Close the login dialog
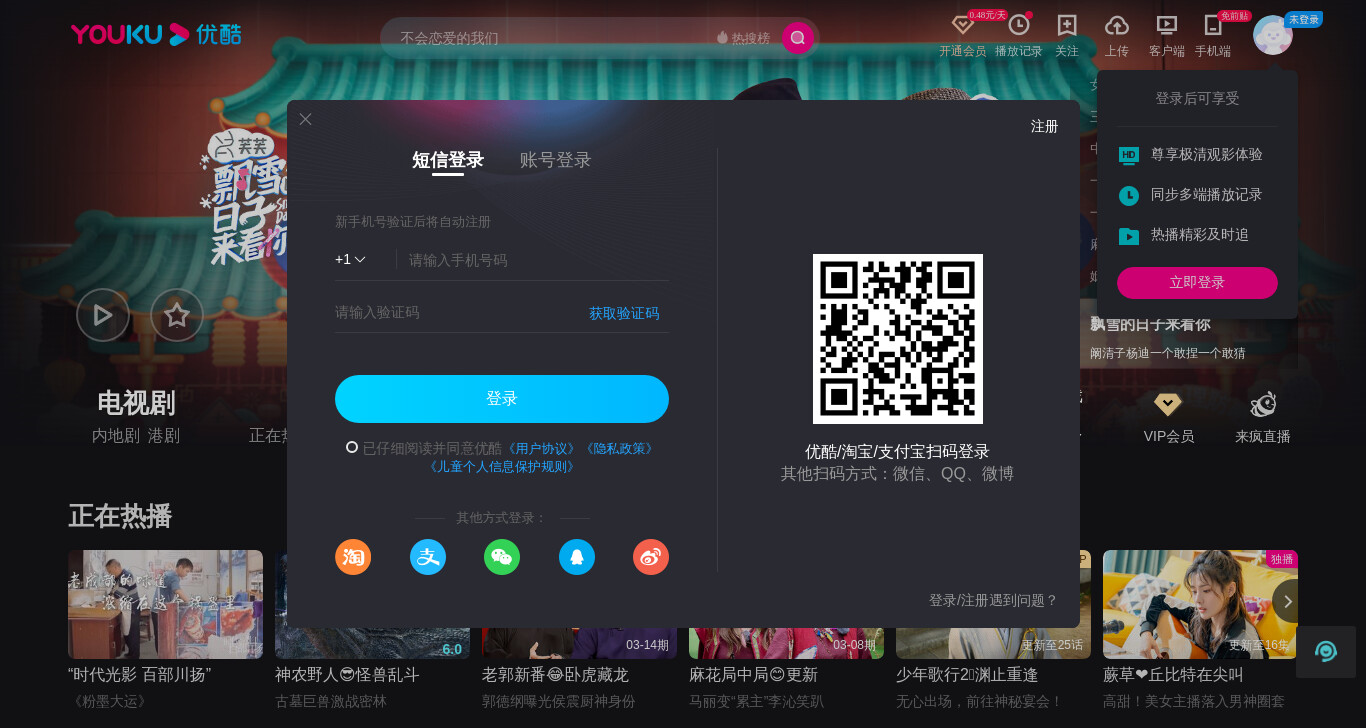 (305, 119)
